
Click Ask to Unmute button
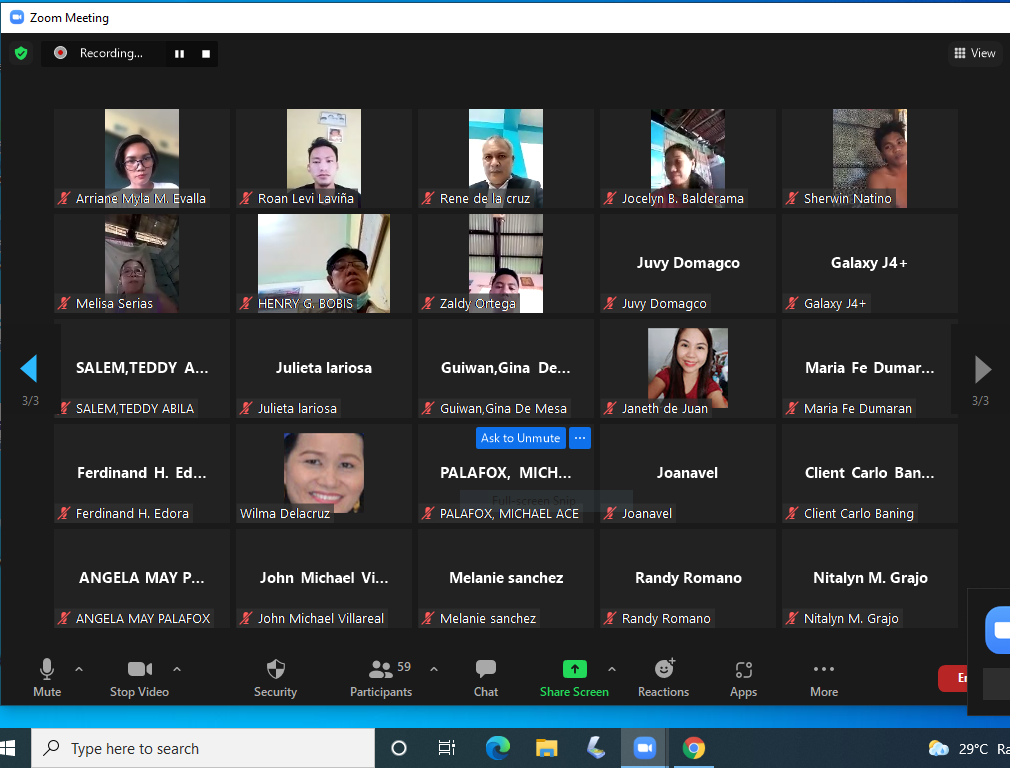[x=520, y=438]
